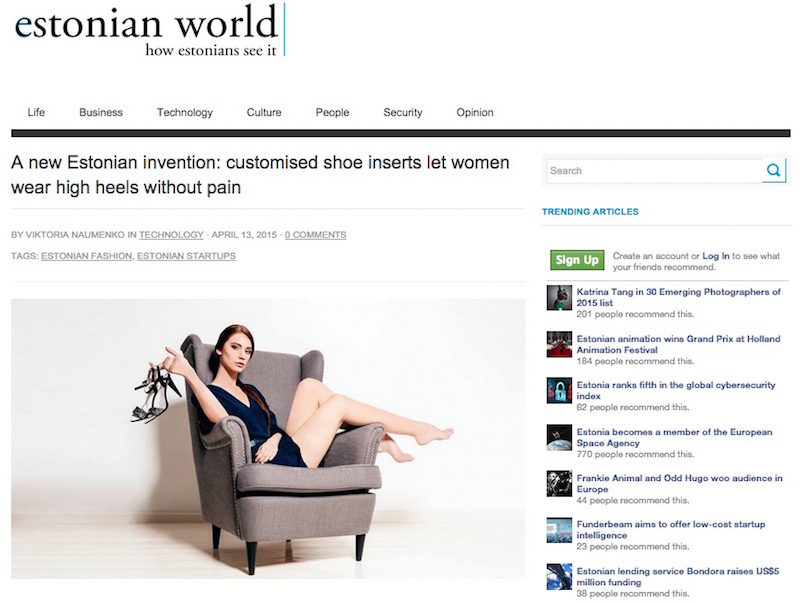Image resolution: width=800 pixels, height=603 pixels.
Task: Open the Culture menu section
Action: click(264, 112)
